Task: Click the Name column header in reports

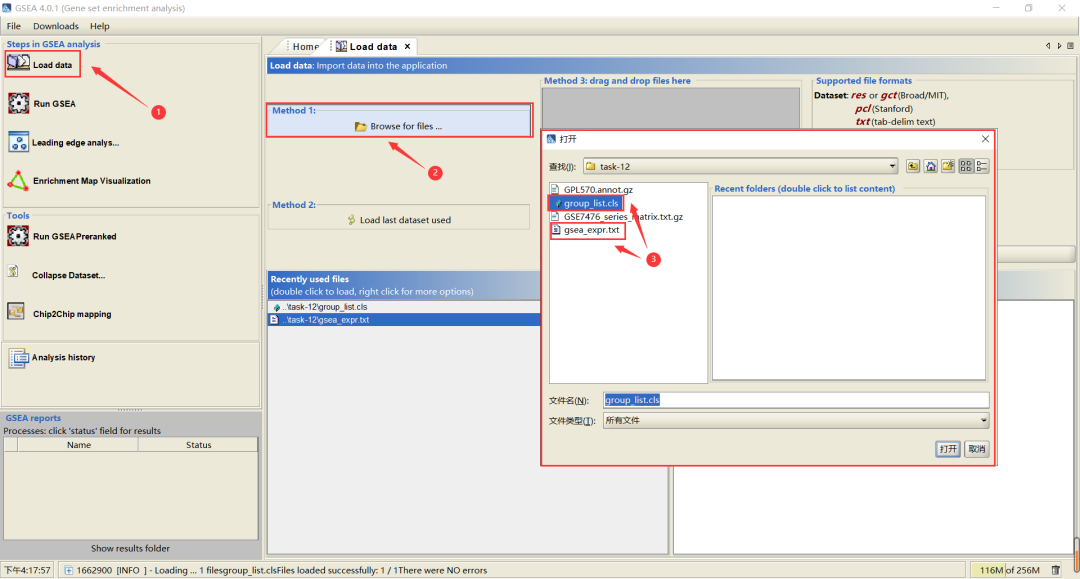Action: coord(79,445)
